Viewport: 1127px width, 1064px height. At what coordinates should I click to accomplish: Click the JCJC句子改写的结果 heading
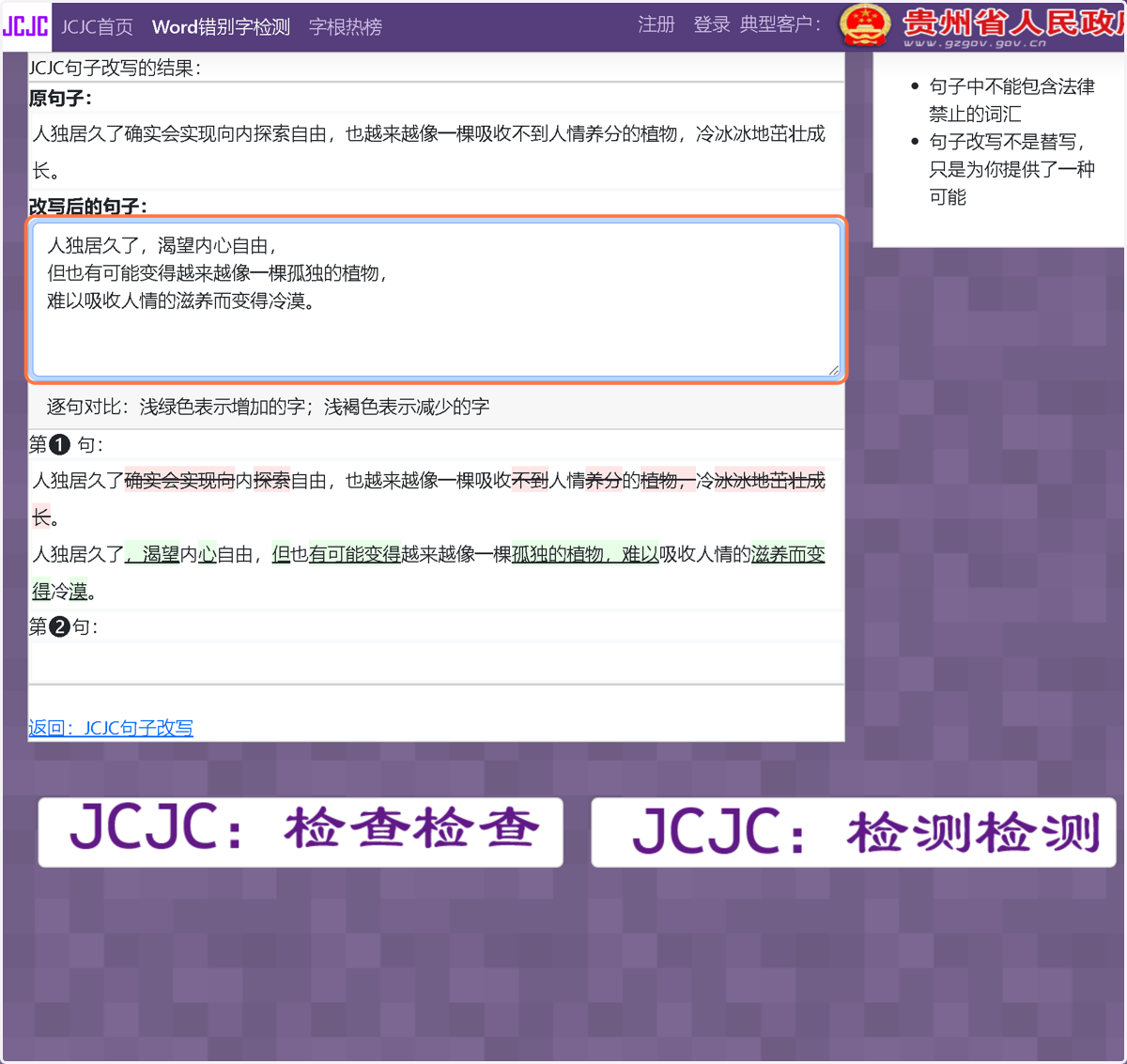(115, 68)
